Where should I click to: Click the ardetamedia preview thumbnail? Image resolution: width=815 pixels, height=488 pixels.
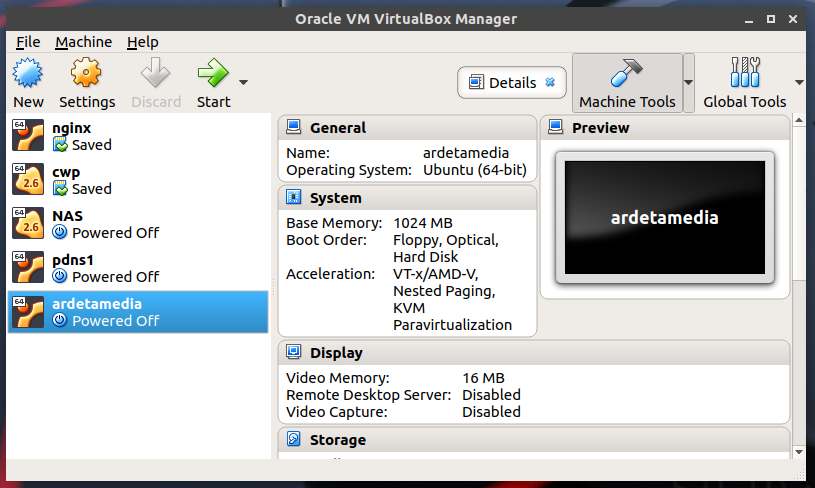tap(664, 217)
